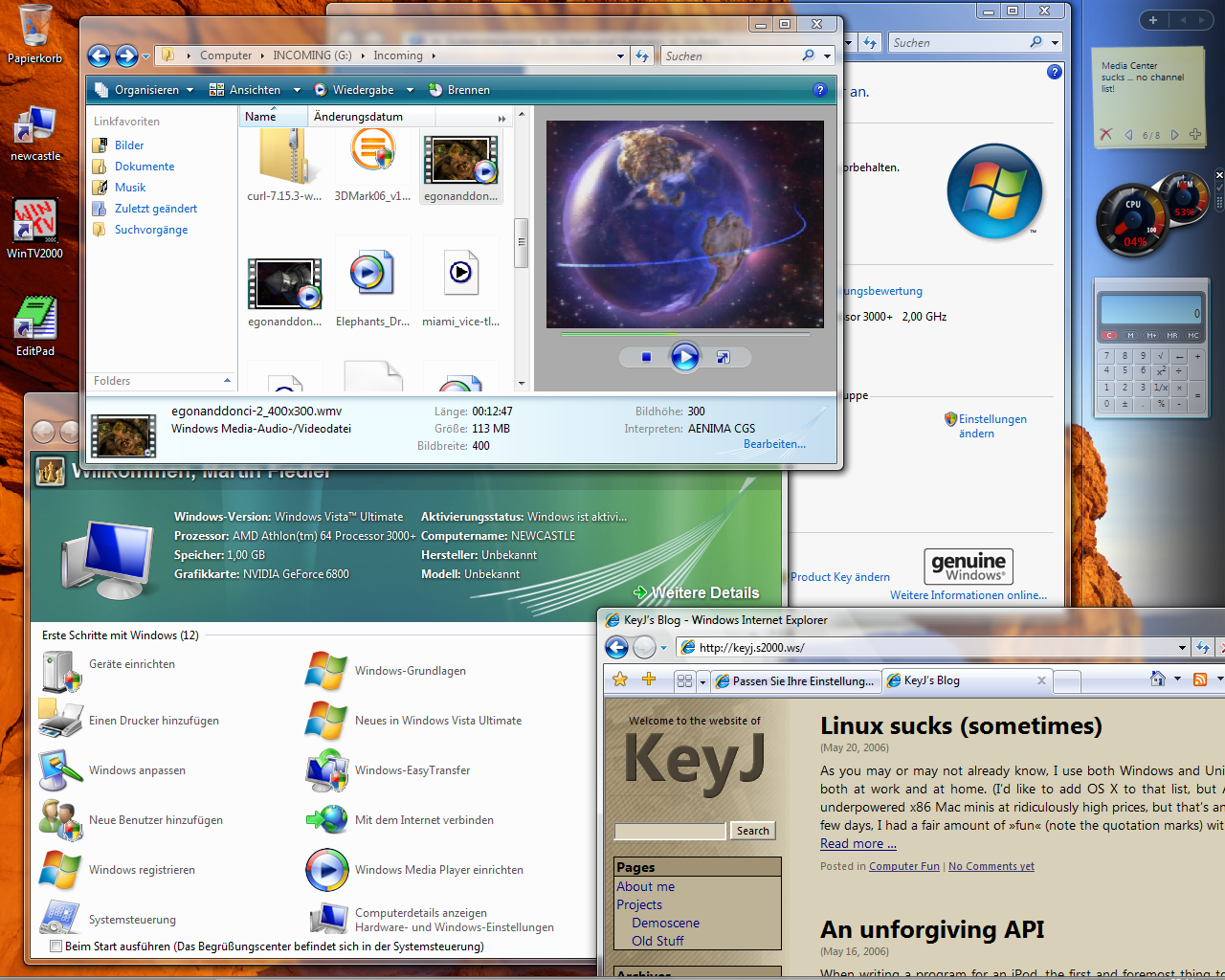This screenshot has height=980, width=1225.
Task: Open the Explorer address bar history dropdown
Action: click(620, 56)
